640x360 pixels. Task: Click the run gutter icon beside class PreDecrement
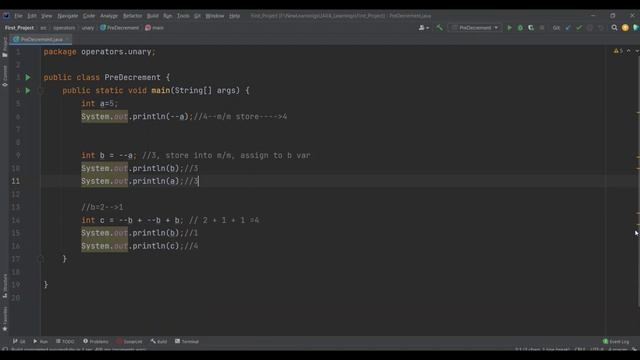(x=28, y=77)
